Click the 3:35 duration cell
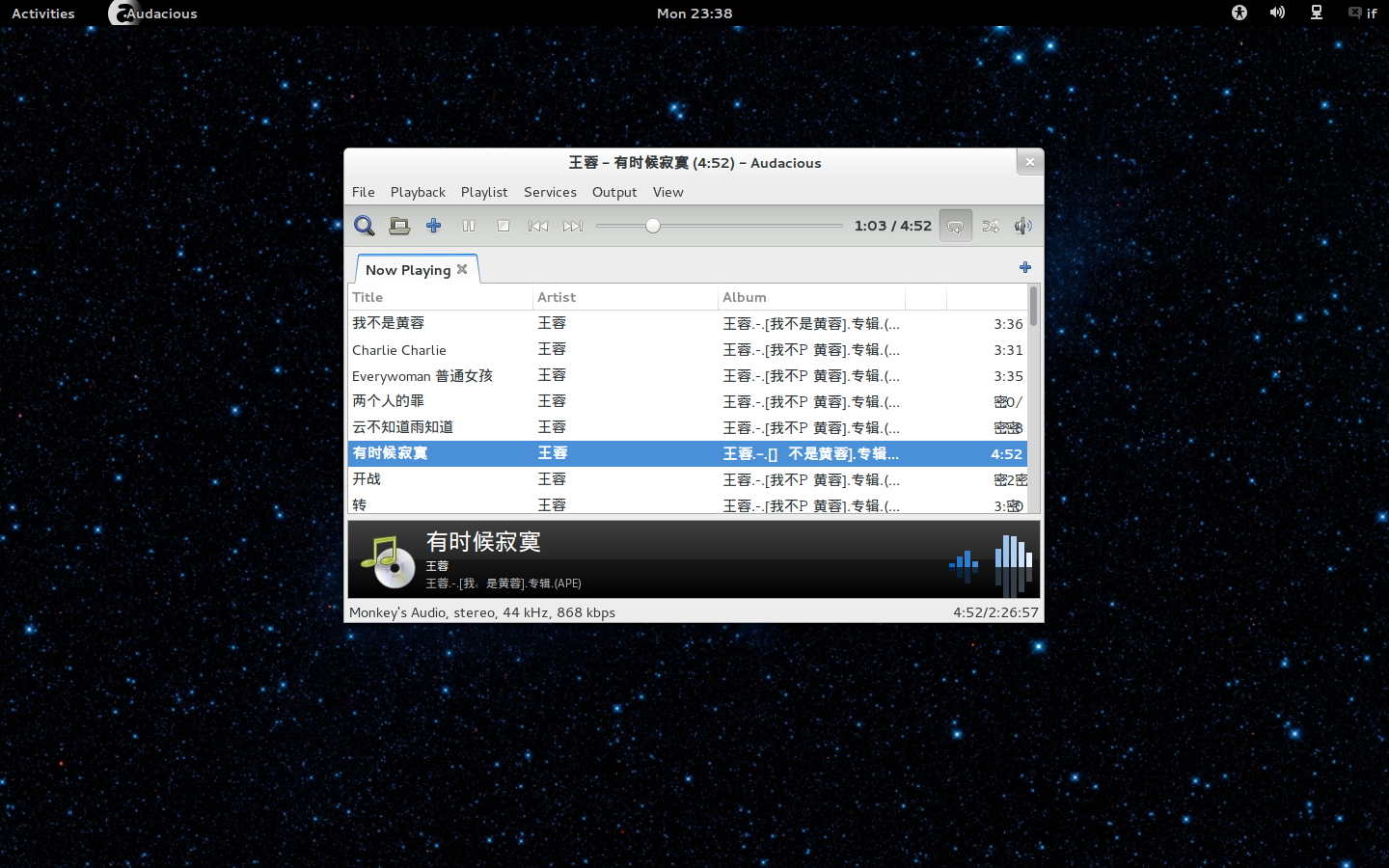 1008,376
